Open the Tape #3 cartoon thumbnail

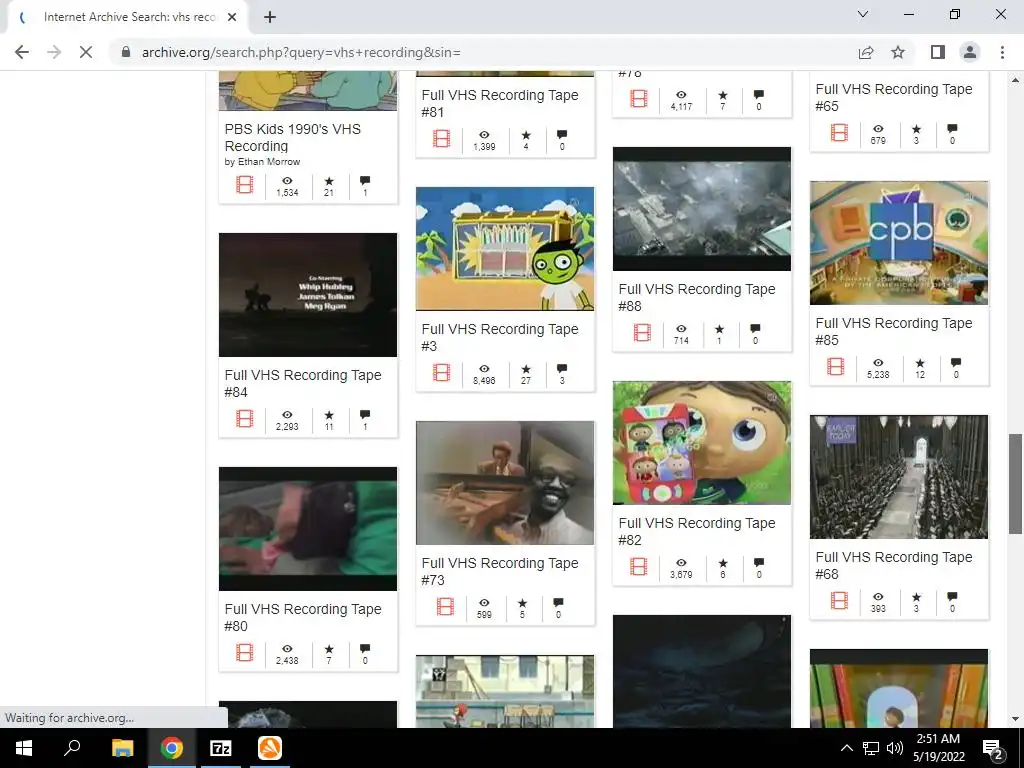click(505, 249)
